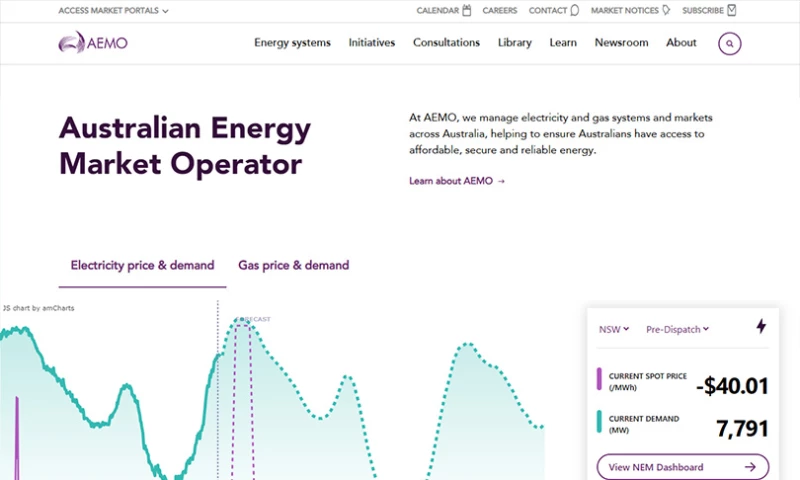The width and height of the screenshot is (800, 480).
Task: Click the View NEM Dashboard button
Action: (683, 467)
